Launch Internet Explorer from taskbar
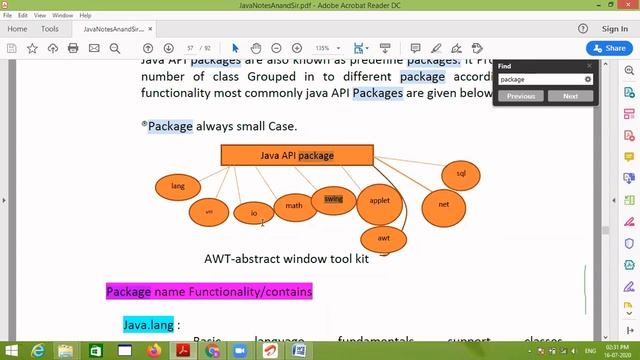Viewport: 640px width, 360px height. 38,351
